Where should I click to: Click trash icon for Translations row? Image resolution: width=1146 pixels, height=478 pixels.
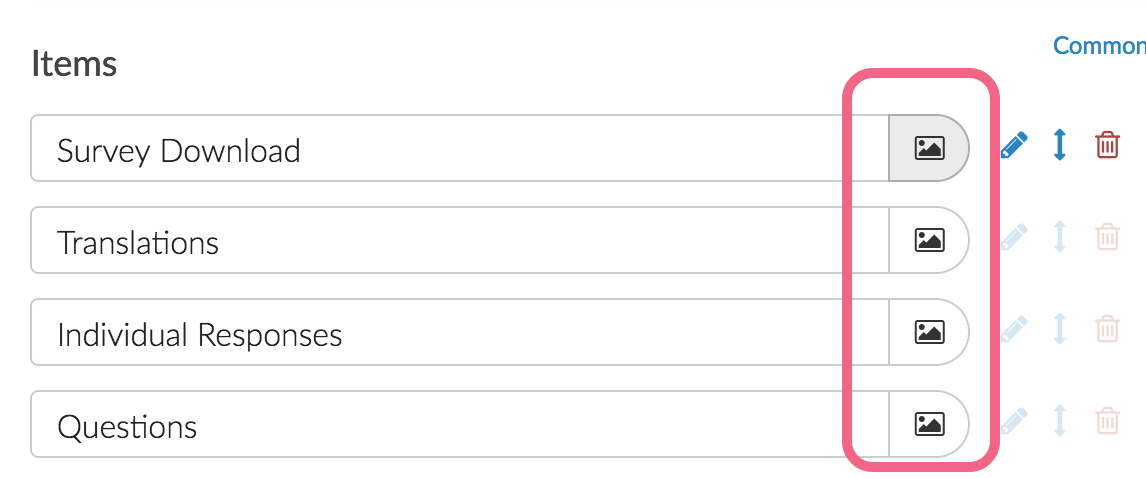tap(1107, 237)
